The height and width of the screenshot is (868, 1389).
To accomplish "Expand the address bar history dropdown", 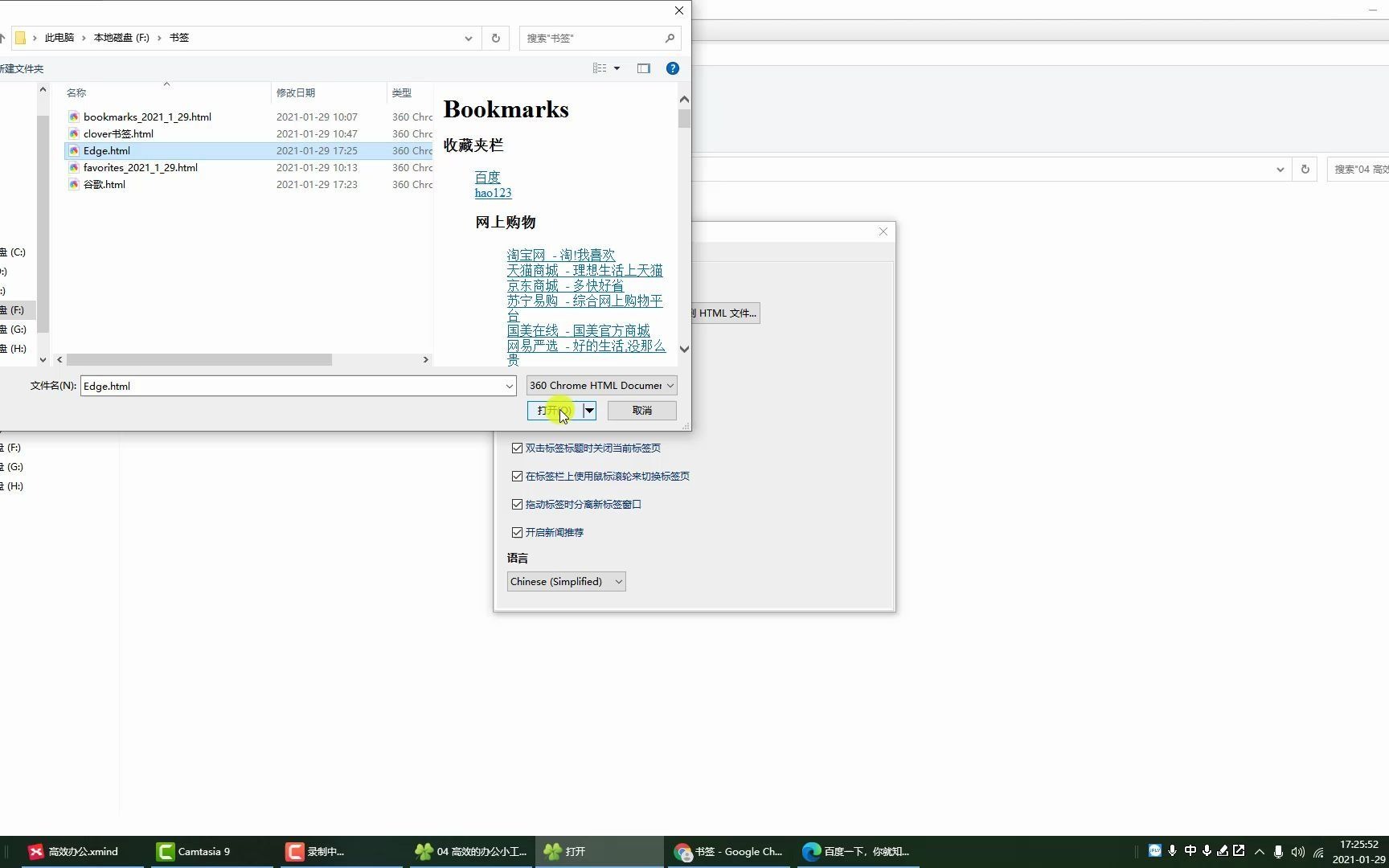I will [469, 38].
